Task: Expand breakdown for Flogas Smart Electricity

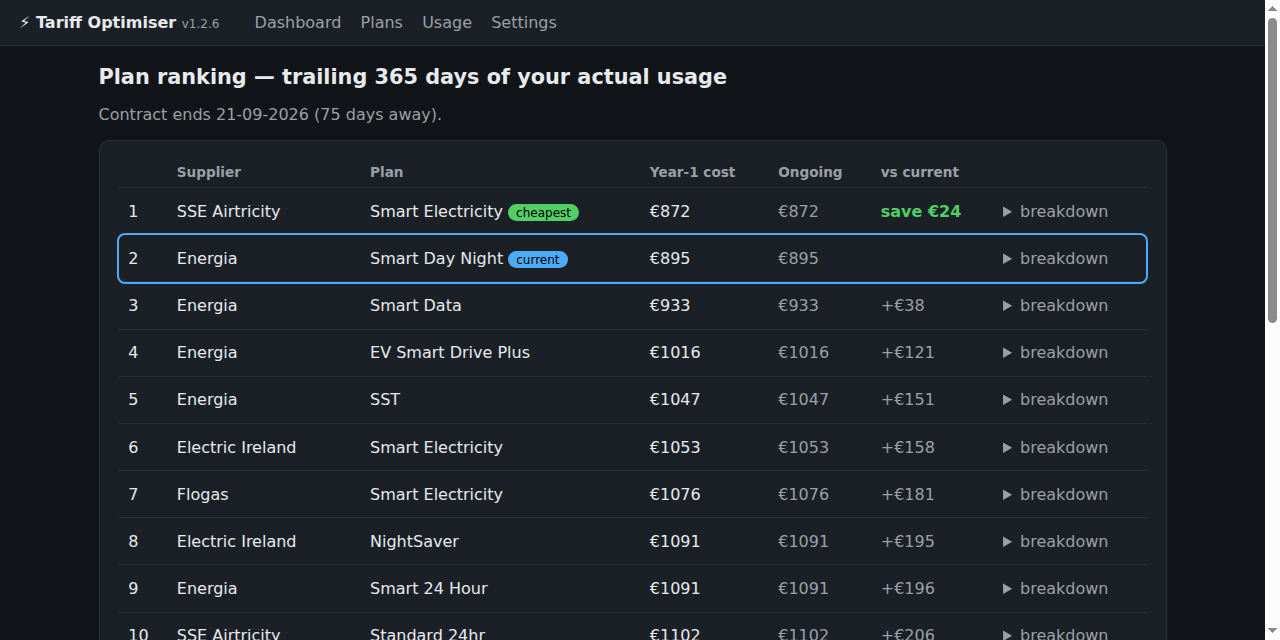Action: click(1055, 494)
